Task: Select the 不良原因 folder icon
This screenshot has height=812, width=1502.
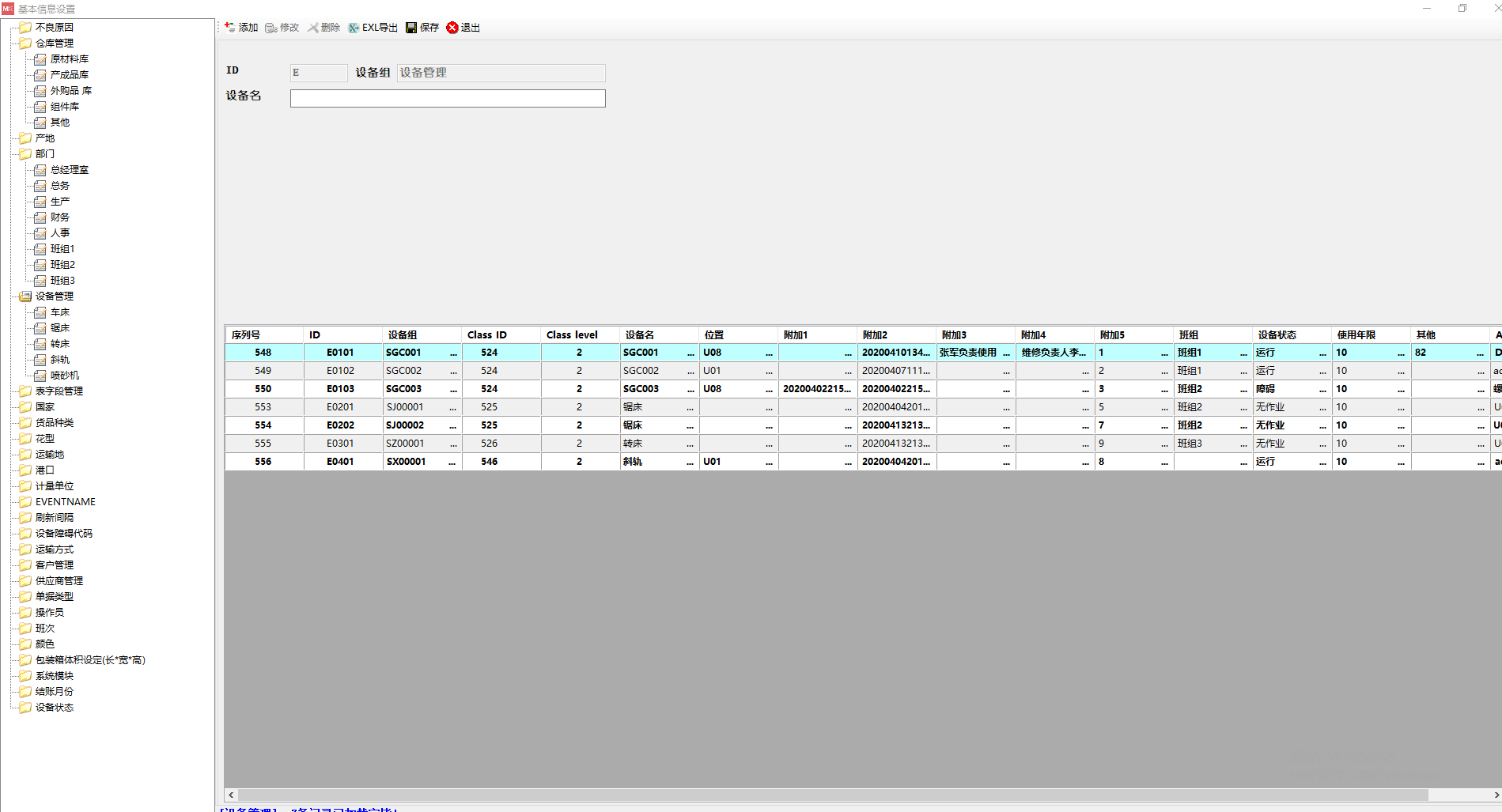Action: 25,28
